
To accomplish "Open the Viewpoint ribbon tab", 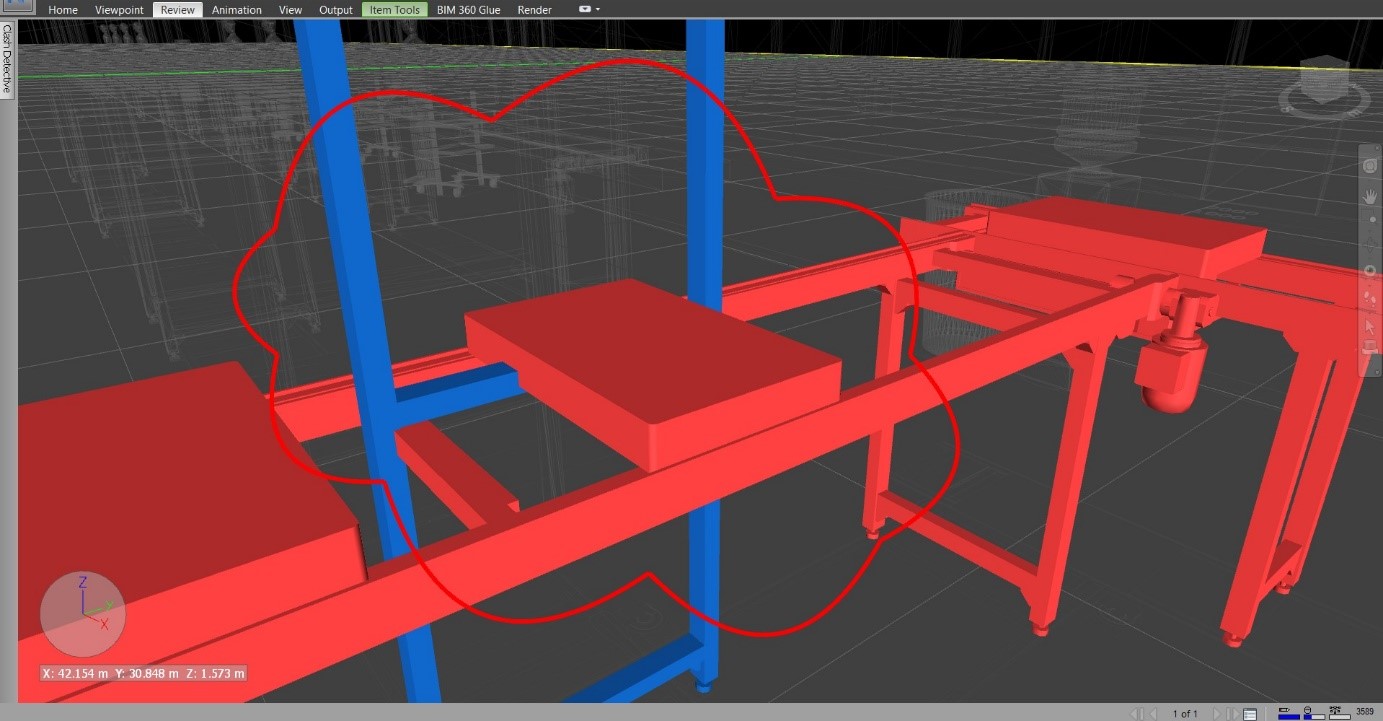I will click(119, 10).
